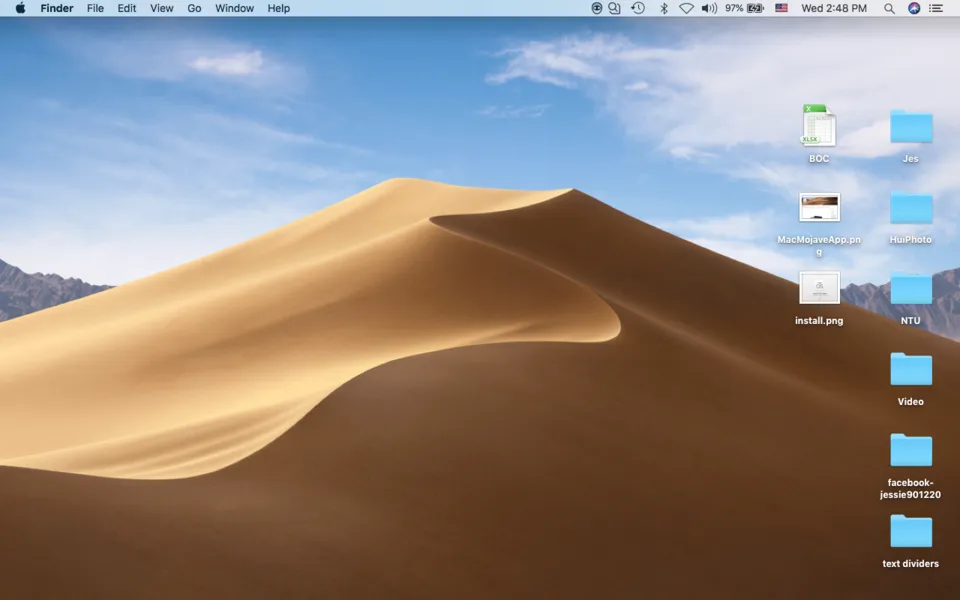Image resolution: width=960 pixels, height=600 pixels.
Task: Select the text dividers folder
Action: point(911,531)
